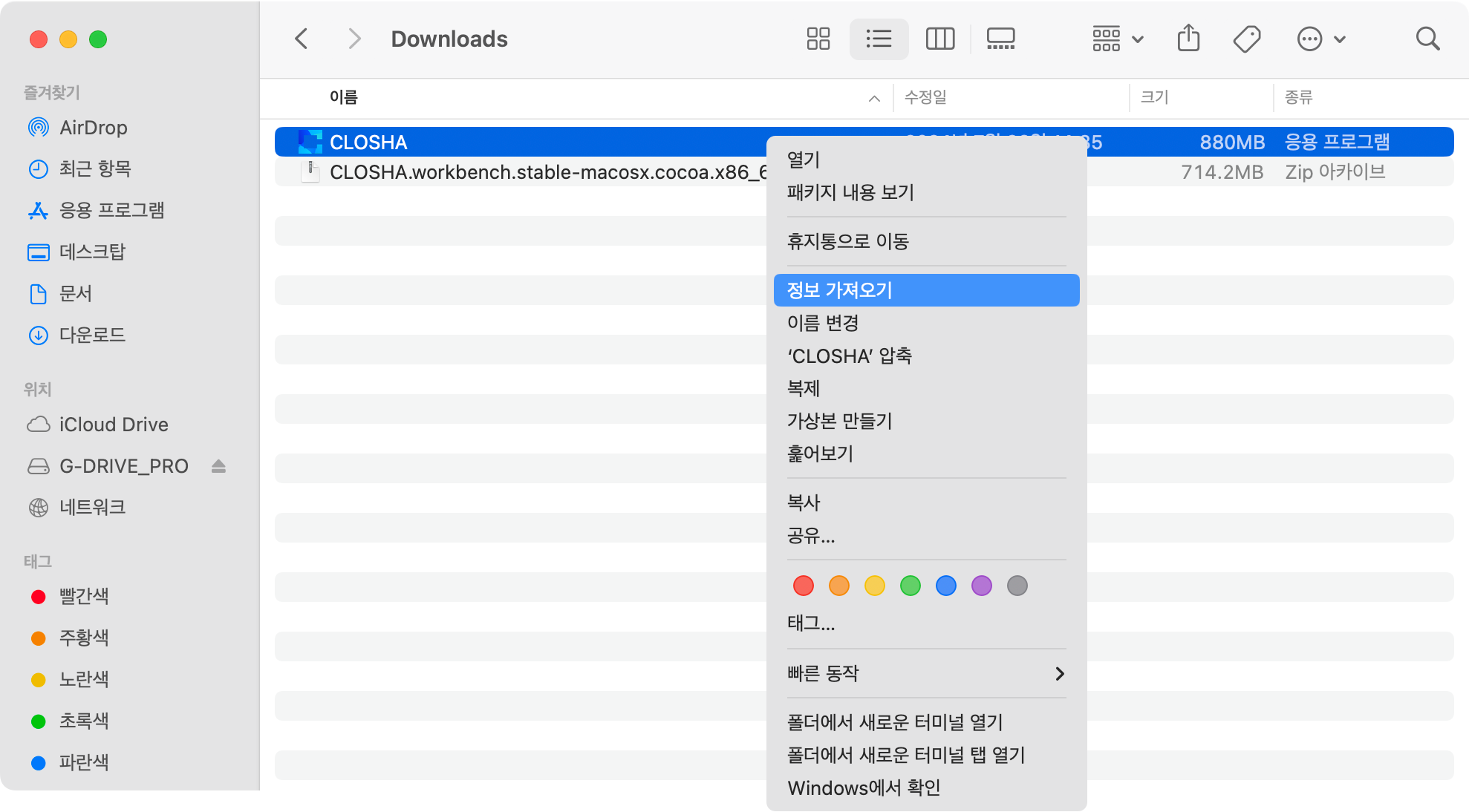The width and height of the screenshot is (1469, 812).
Task: Switch to icon grid view
Action: pyautogui.click(x=818, y=39)
